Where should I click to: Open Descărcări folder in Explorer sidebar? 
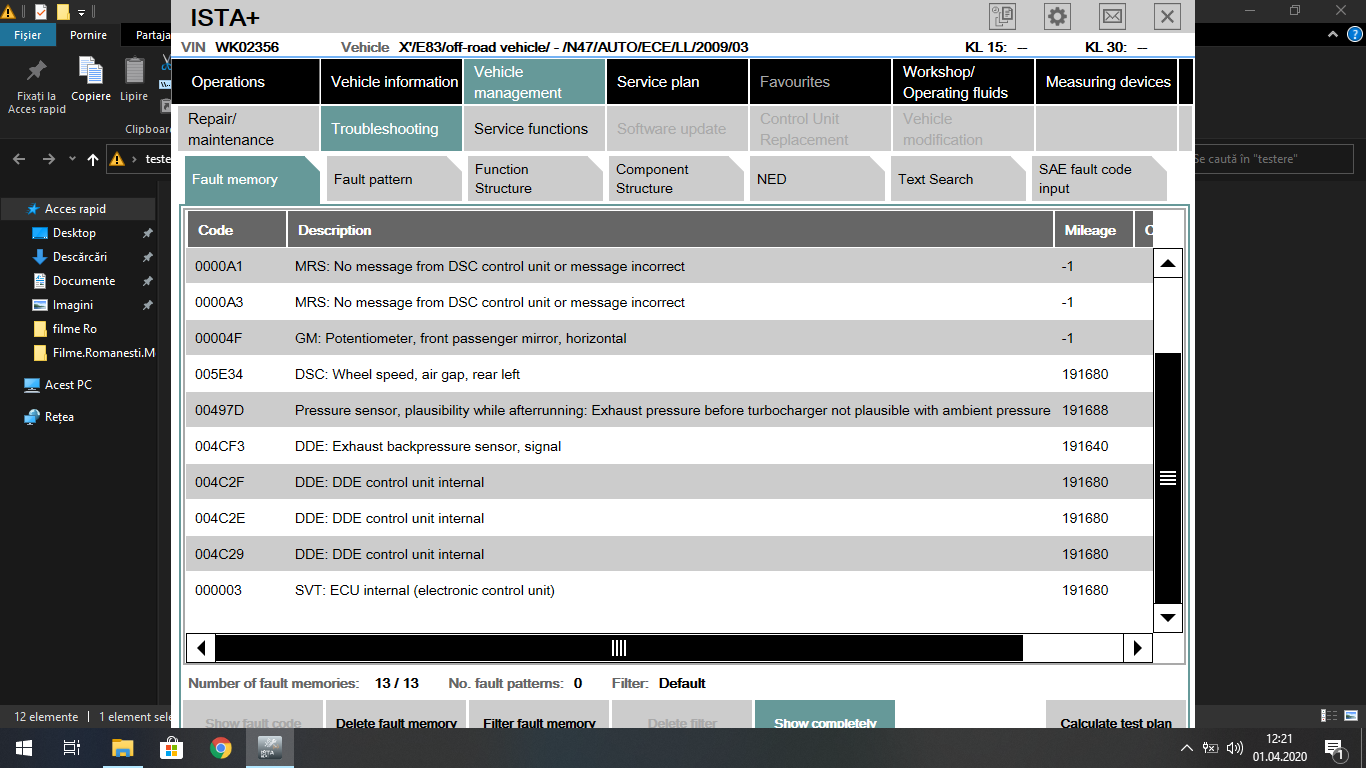(x=78, y=257)
